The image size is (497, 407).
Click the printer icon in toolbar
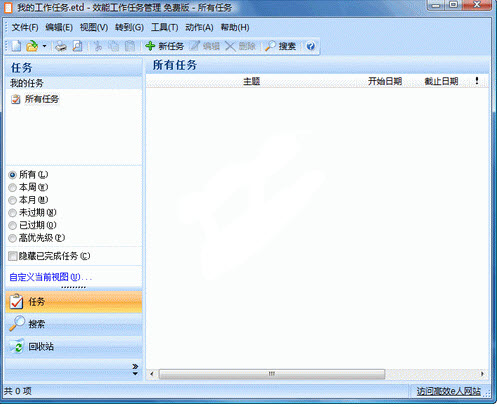coord(61,46)
